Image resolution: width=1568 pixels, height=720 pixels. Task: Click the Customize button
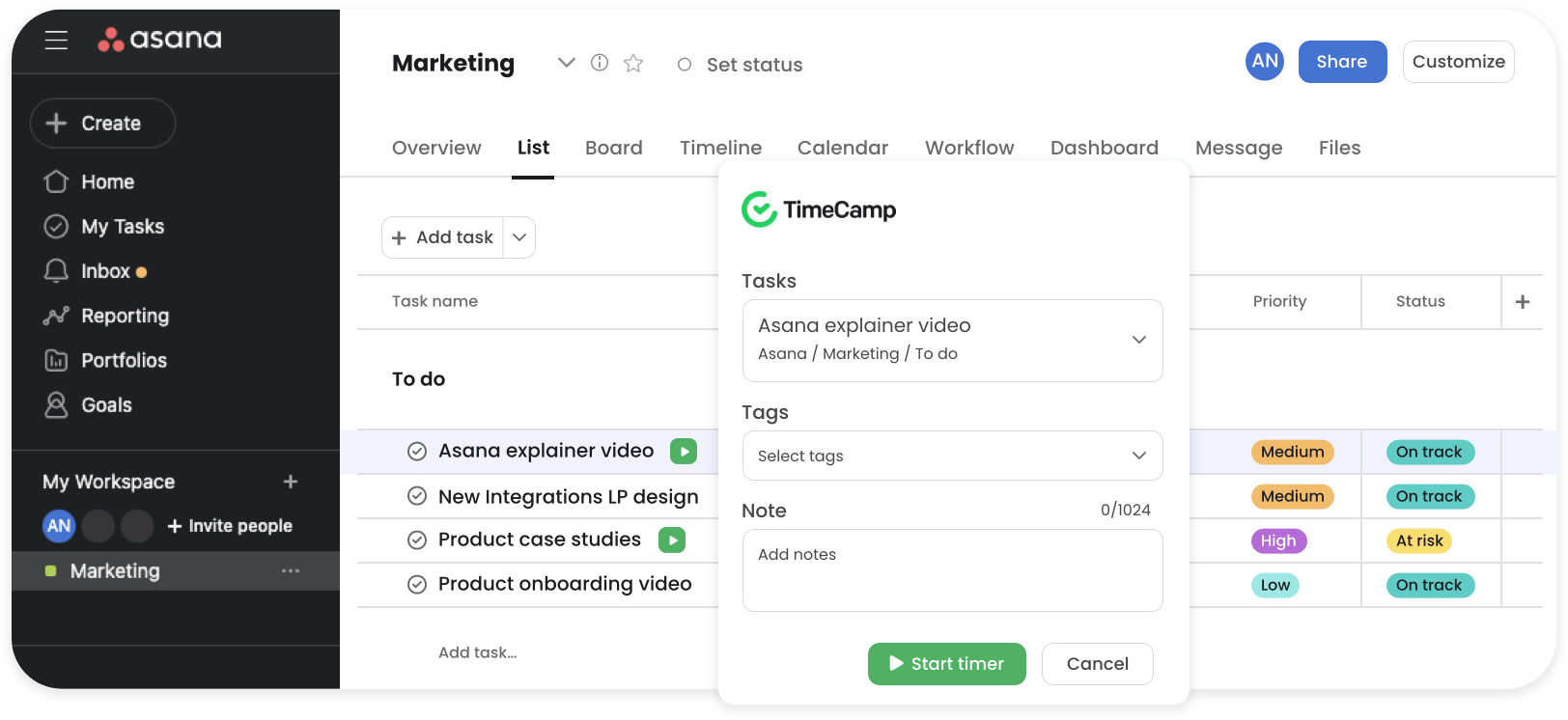(x=1459, y=62)
